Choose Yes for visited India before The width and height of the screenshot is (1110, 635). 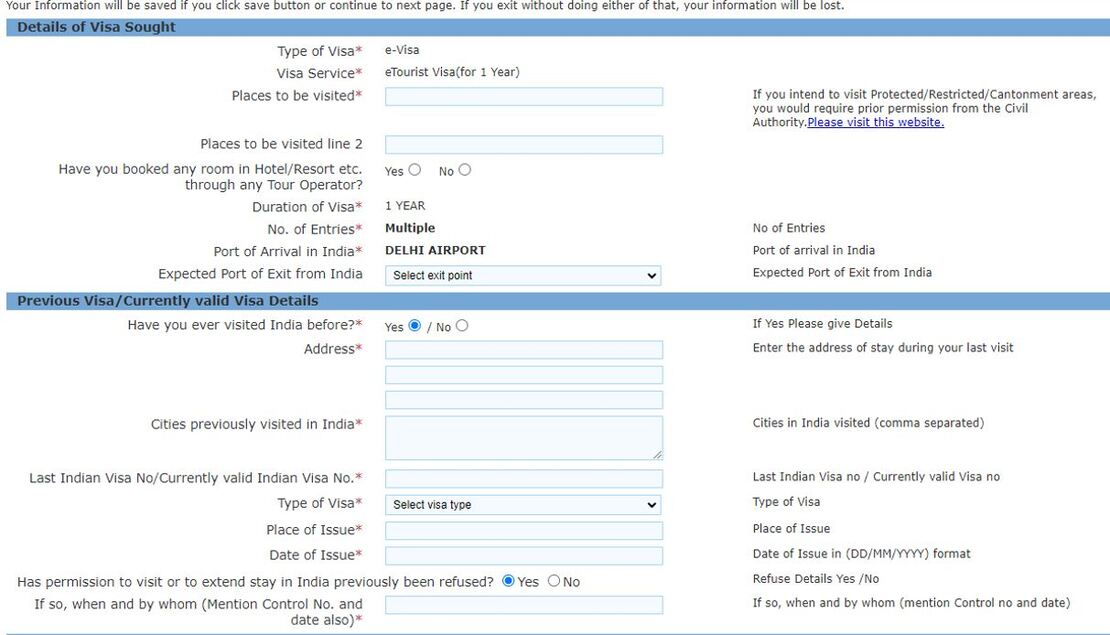[x=415, y=326]
